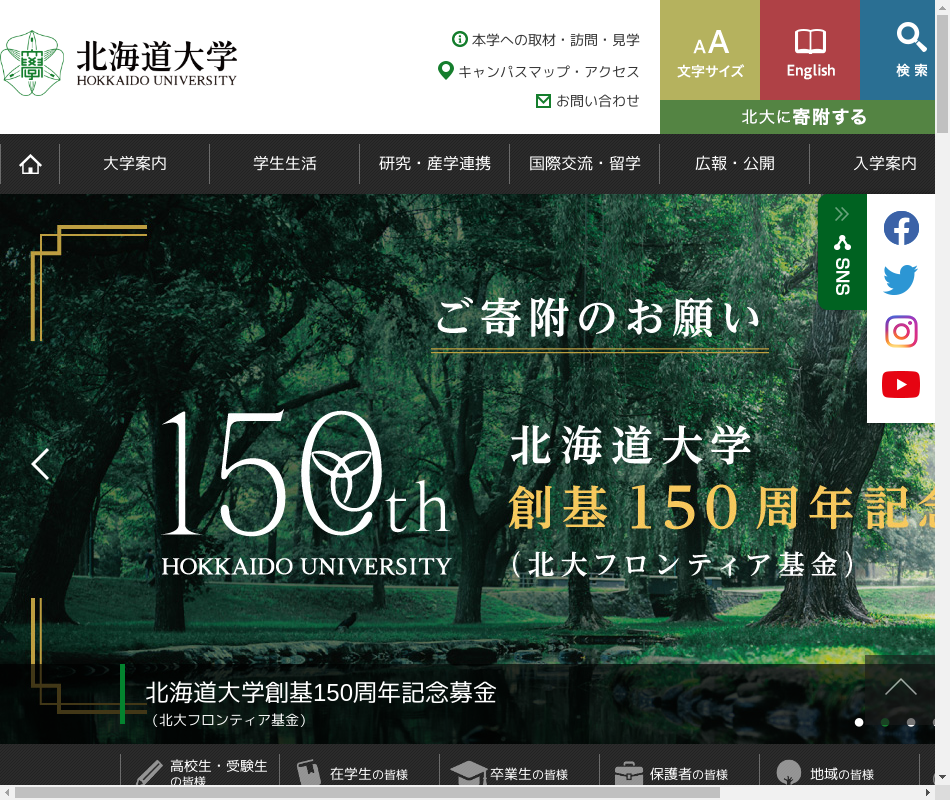Collapse the SNS side panel

pos(842,252)
